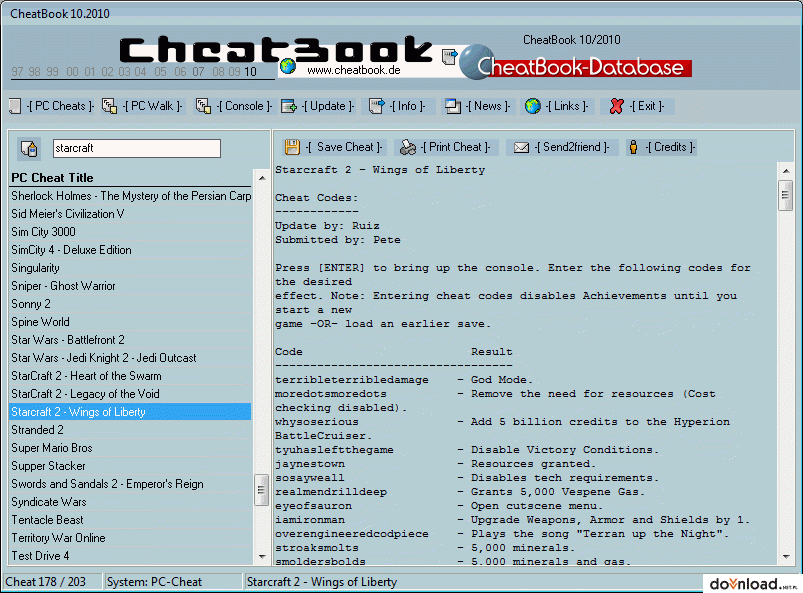This screenshot has height=593, width=803.
Task: Select Spine World in the list
Action: pos(131,322)
